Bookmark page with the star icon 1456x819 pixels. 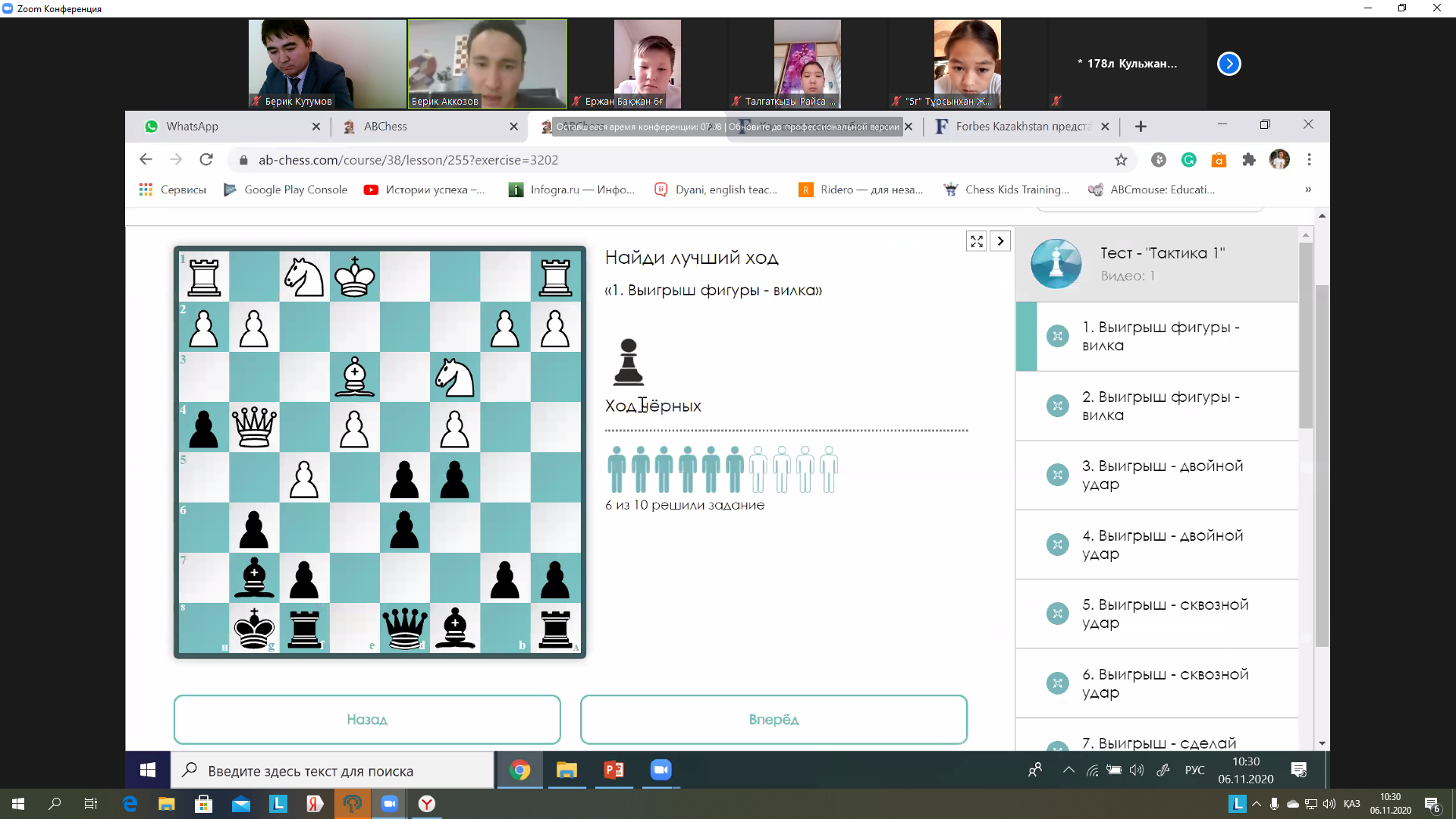[1121, 160]
